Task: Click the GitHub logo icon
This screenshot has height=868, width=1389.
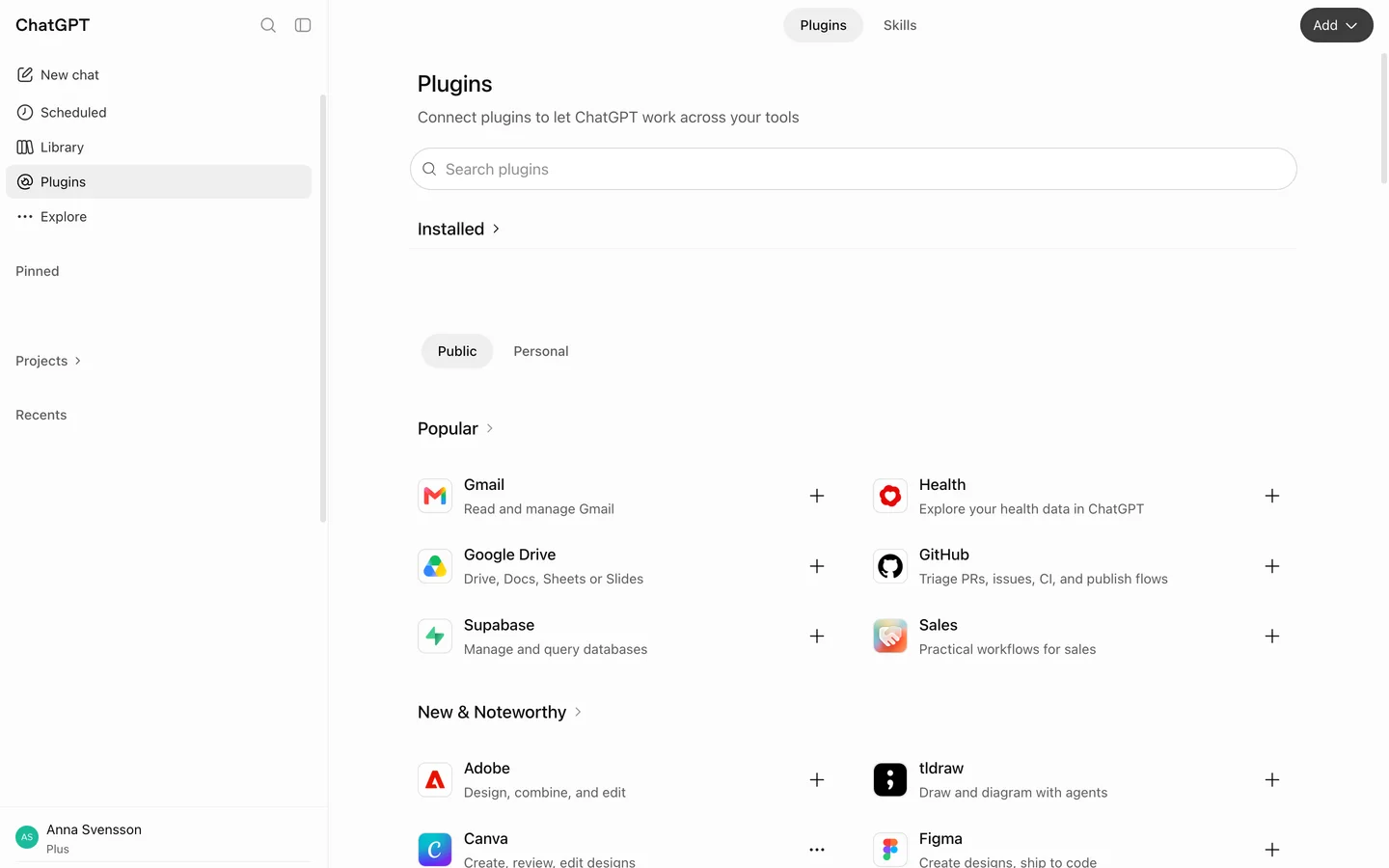Action: click(x=890, y=566)
